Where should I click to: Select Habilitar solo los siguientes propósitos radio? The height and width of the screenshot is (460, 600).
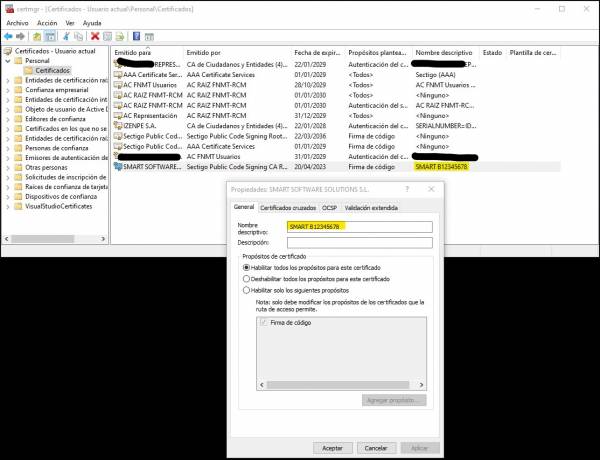click(246, 290)
